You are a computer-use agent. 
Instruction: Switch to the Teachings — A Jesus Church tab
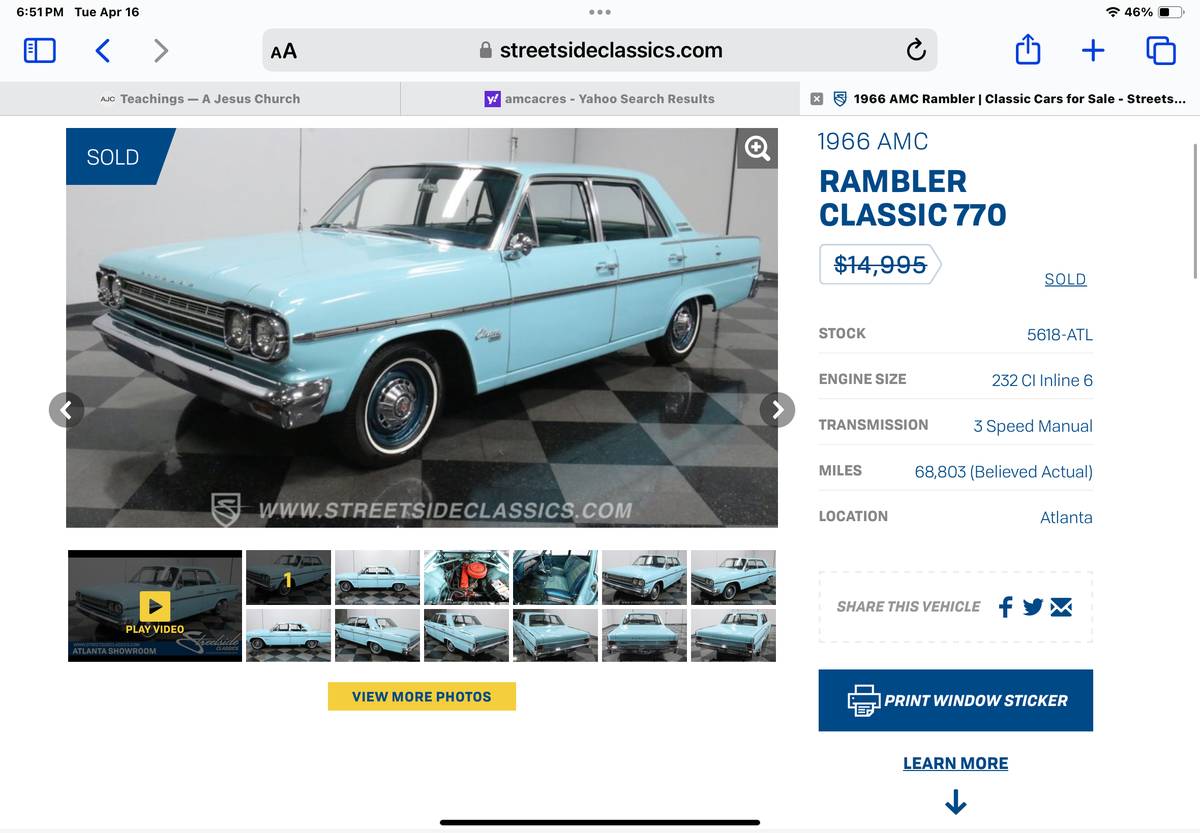pyautogui.click(x=200, y=99)
